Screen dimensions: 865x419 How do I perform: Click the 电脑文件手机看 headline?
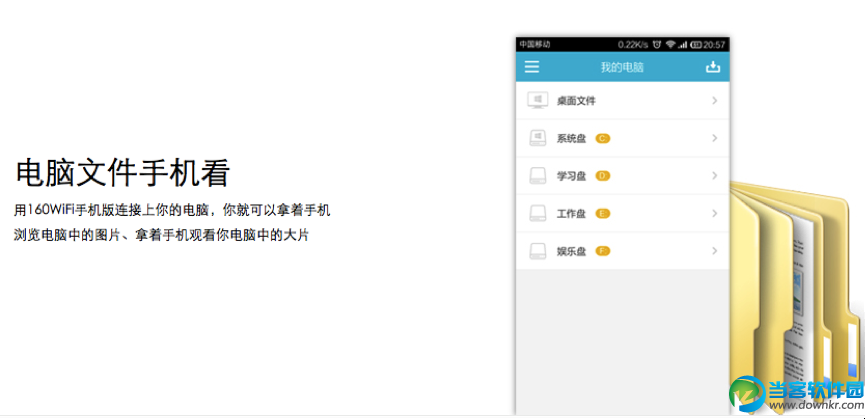(122, 173)
